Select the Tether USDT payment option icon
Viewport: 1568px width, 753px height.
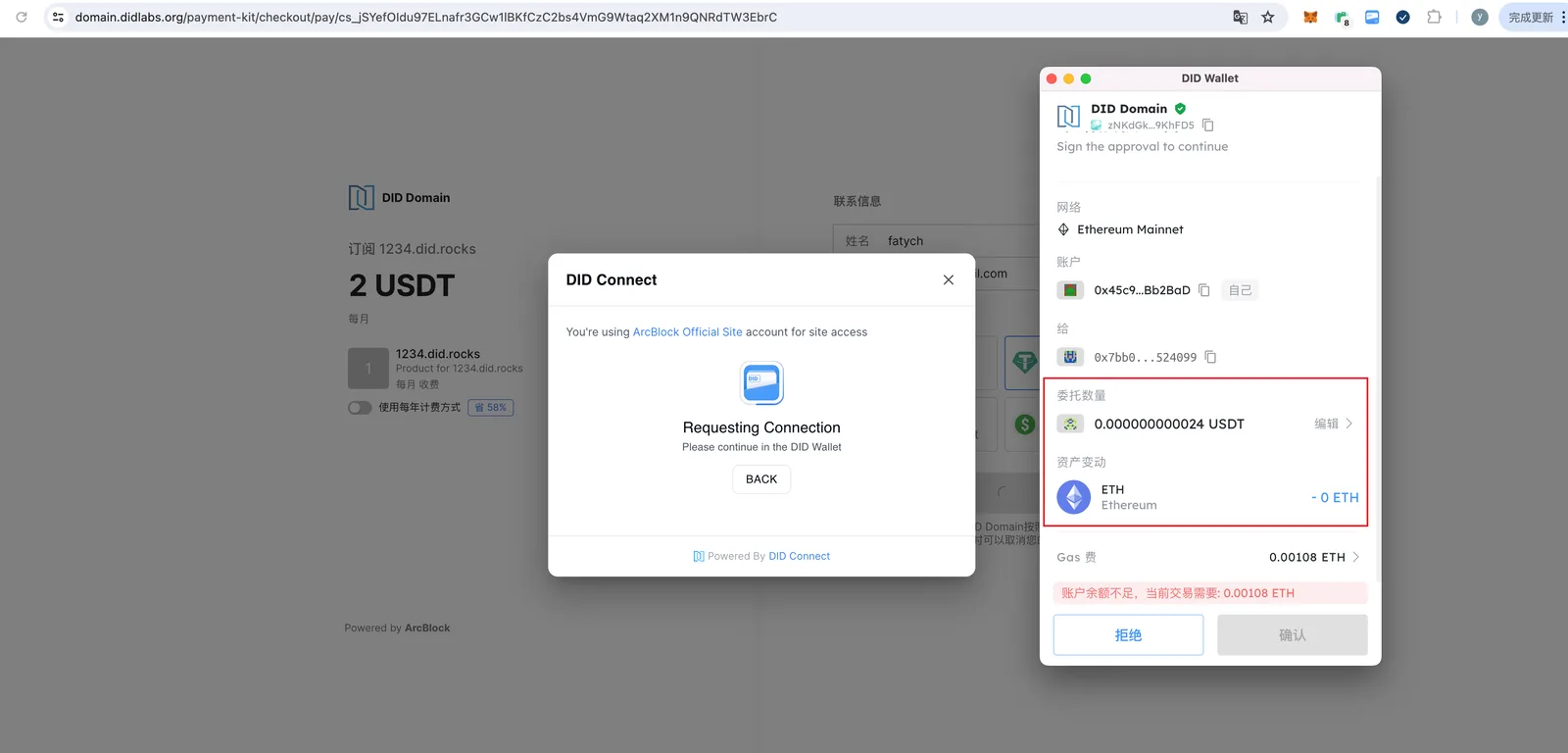[1024, 363]
